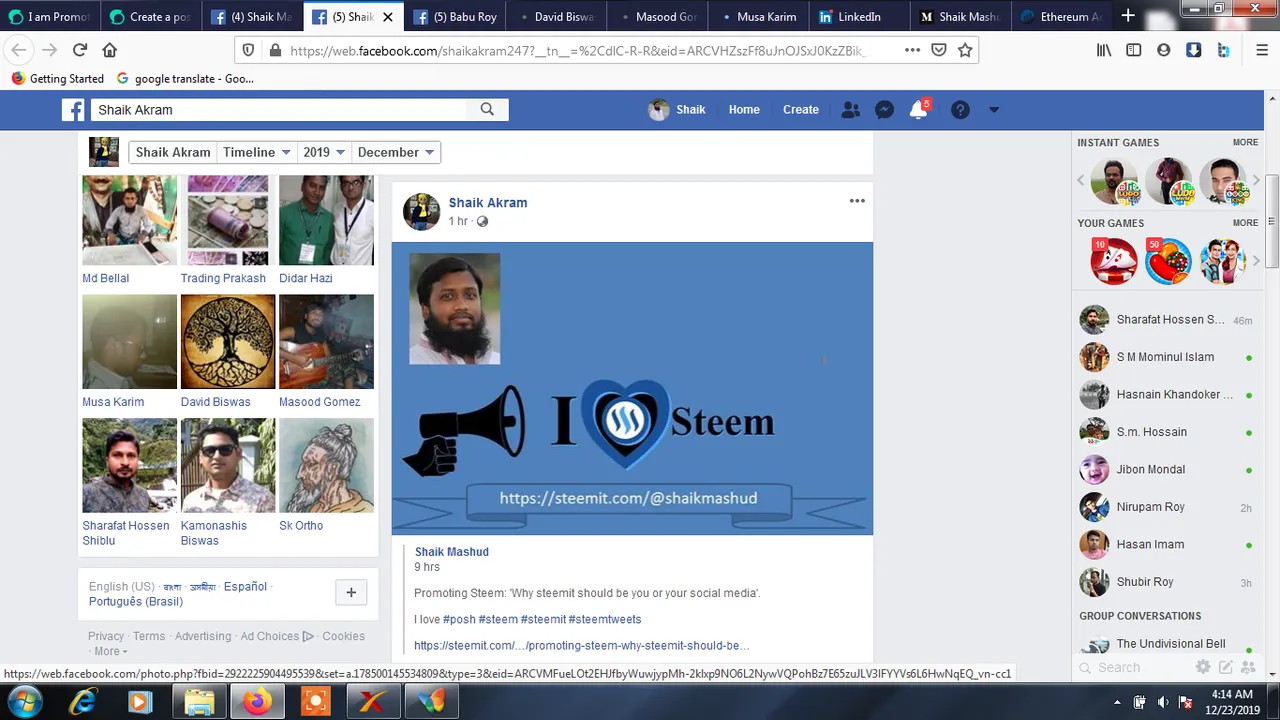The width and height of the screenshot is (1280, 720).
Task: Open Timeline dropdown
Action: pyautogui.click(x=257, y=152)
